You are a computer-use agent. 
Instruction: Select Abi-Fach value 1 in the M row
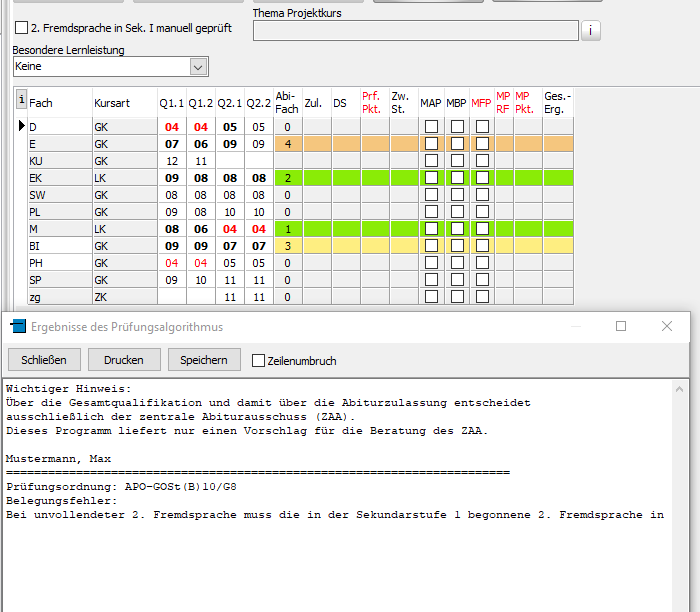pyautogui.click(x=288, y=229)
